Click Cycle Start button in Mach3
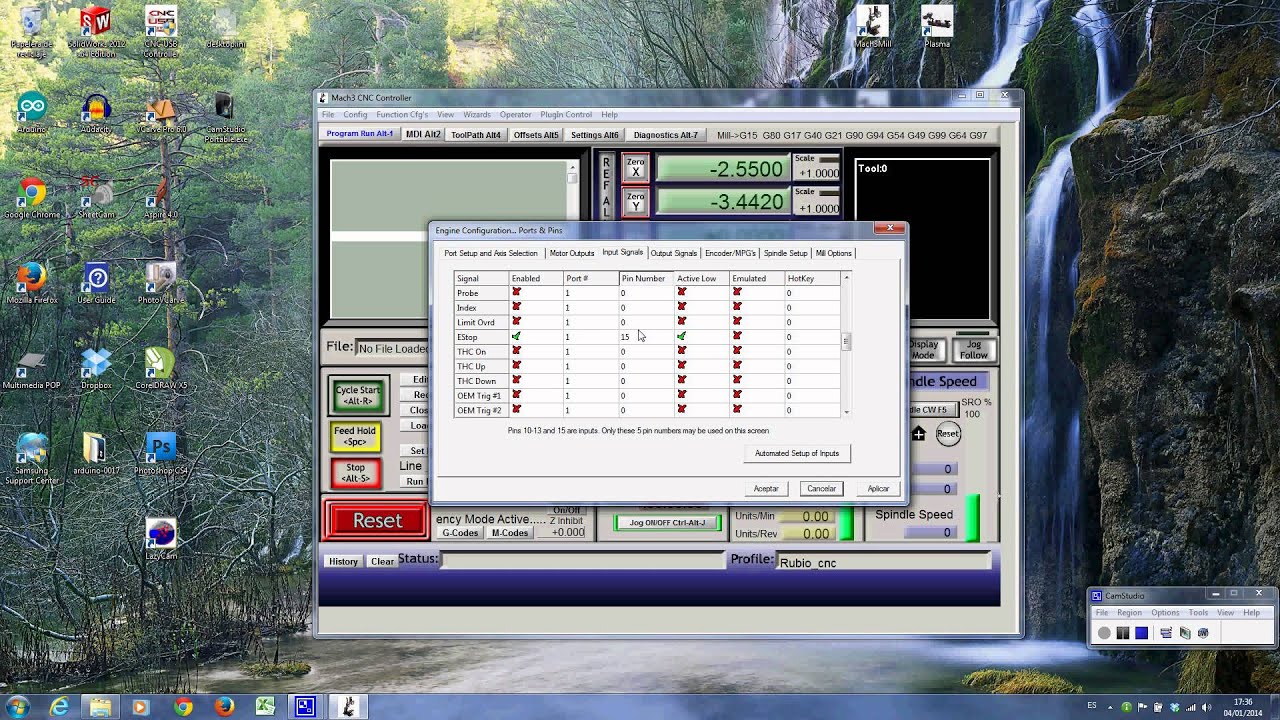The width and height of the screenshot is (1280, 720). point(357,396)
